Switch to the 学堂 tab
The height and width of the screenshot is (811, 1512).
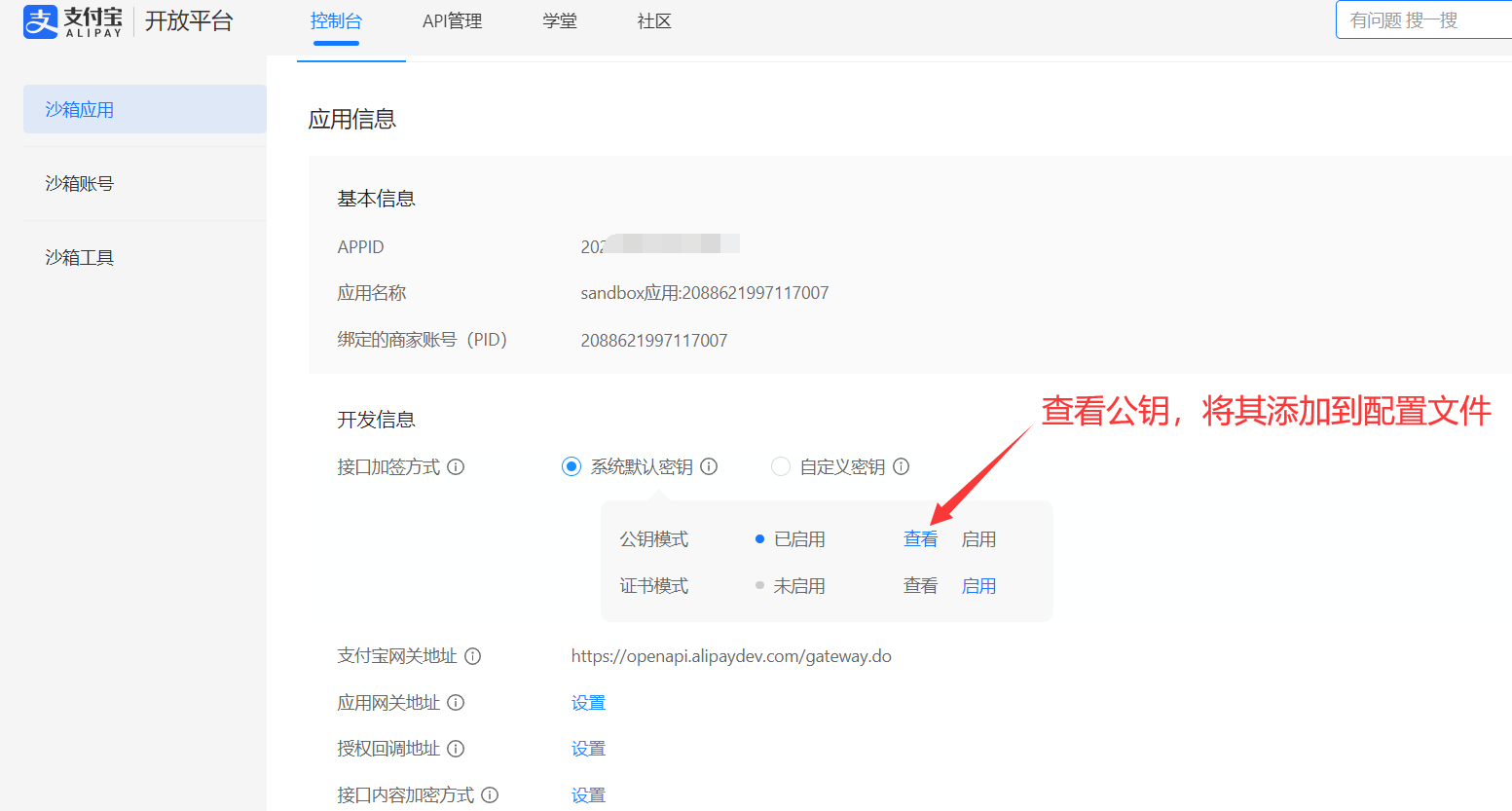click(560, 21)
